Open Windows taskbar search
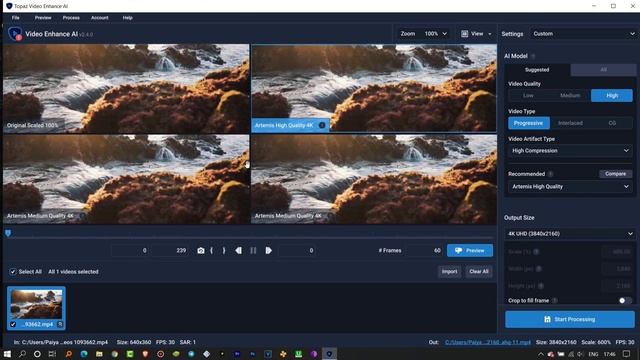The image size is (640, 360). click(22, 354)
